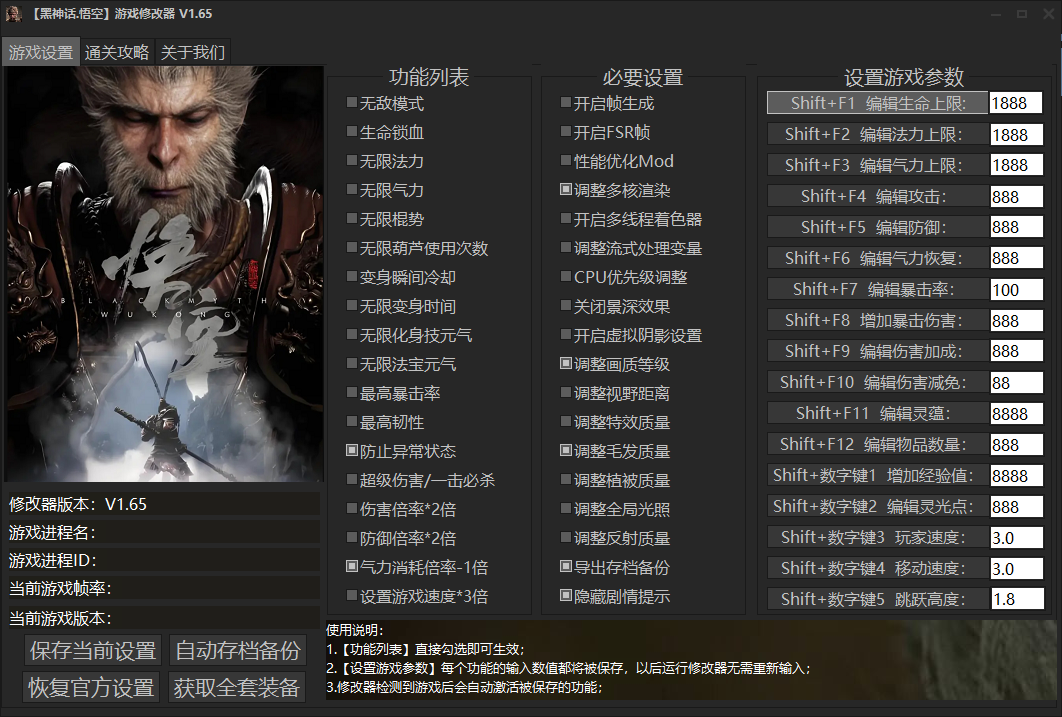
Task: Click the 跳跃高度 field showing 1.8
Action: click(1016, 599)
